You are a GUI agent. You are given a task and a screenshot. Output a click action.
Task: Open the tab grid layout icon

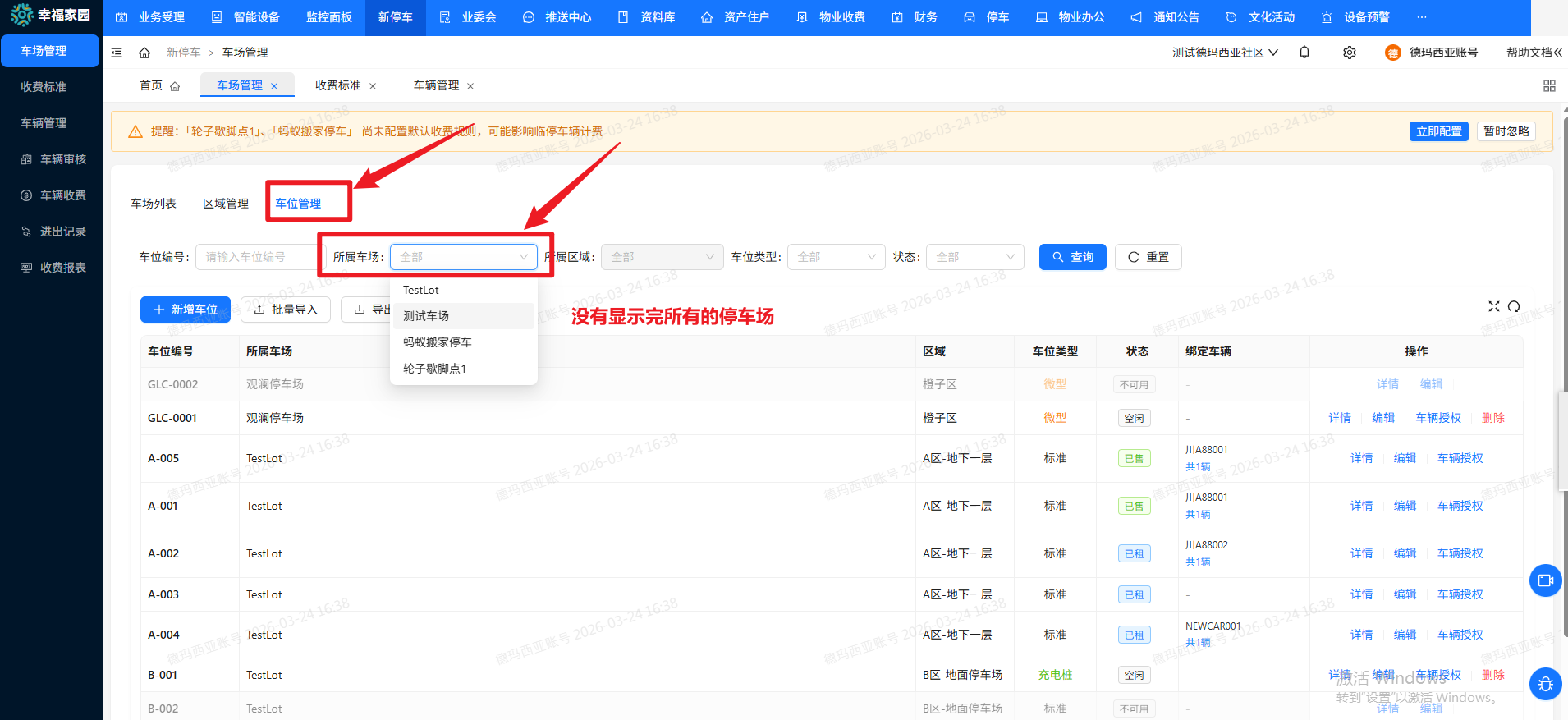(1549, 86)
